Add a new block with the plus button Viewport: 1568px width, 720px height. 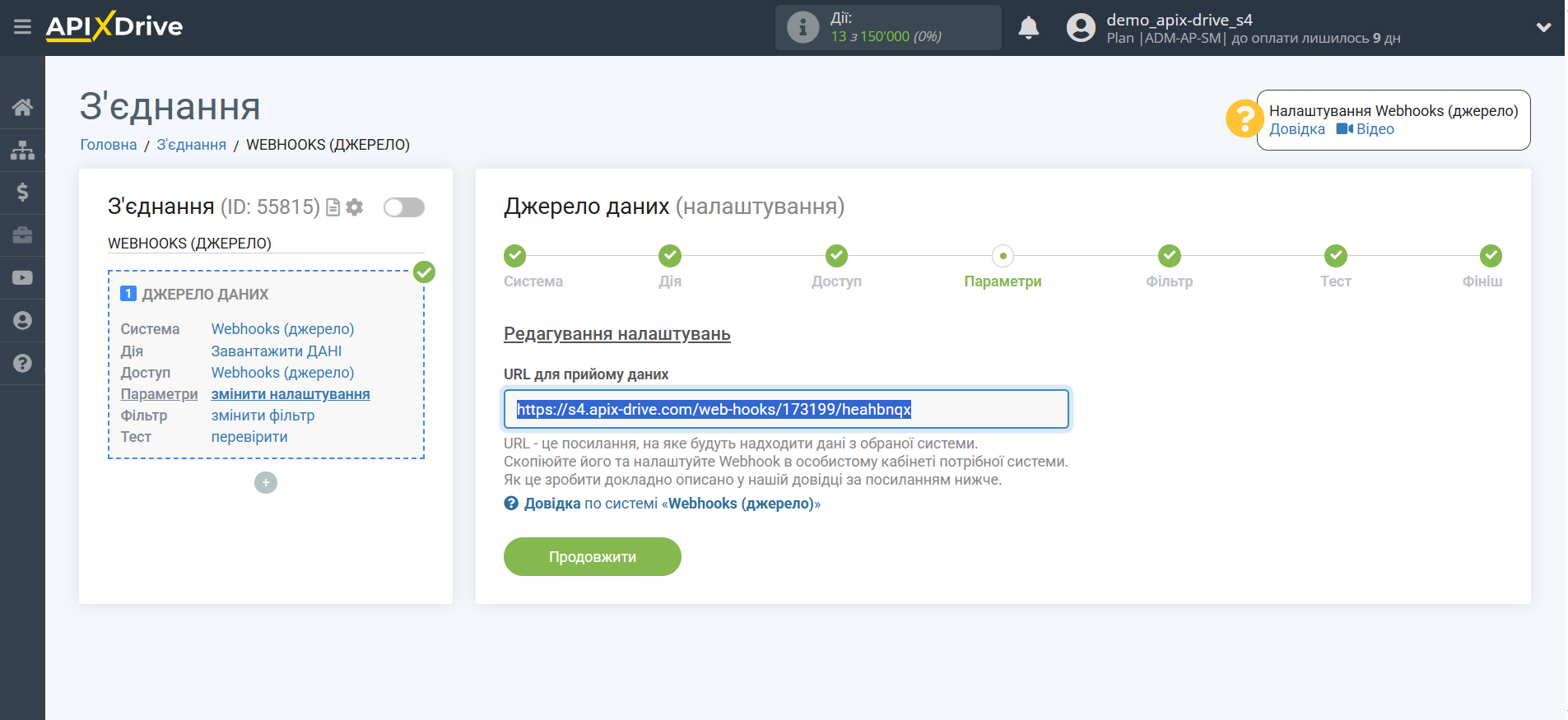(266, 482)
